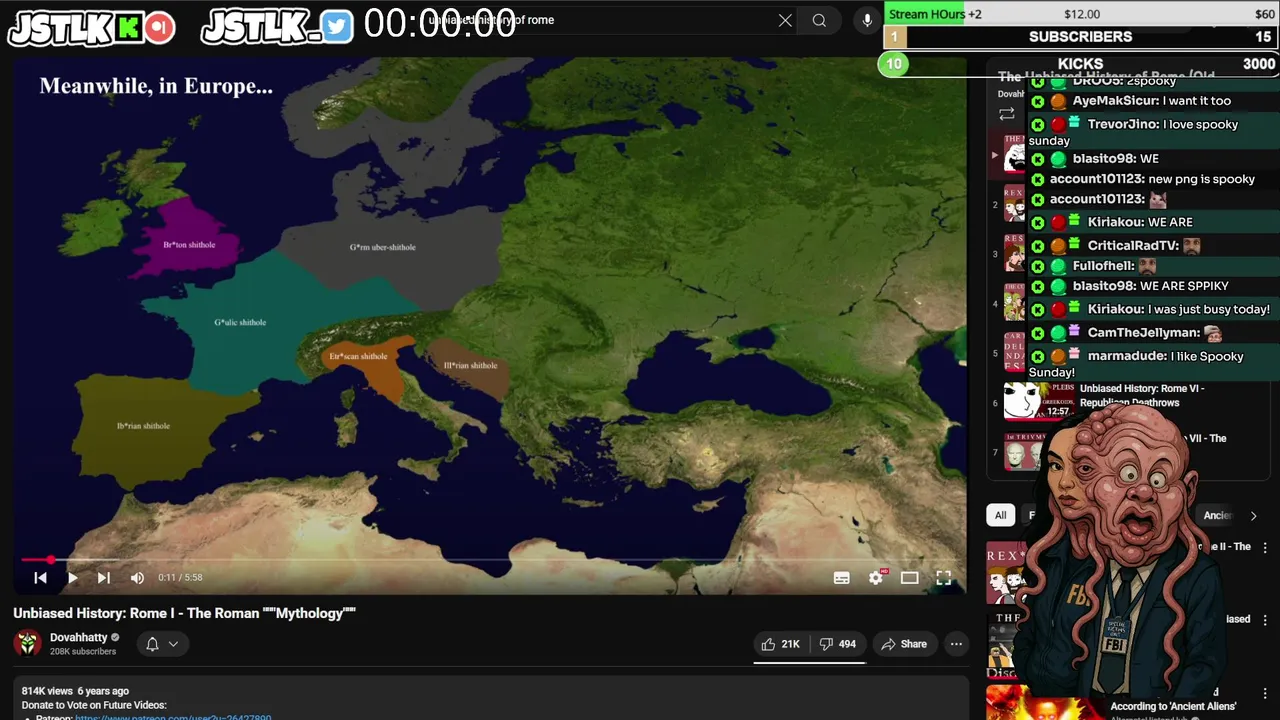Expand the video description box
Image resolution: width=1280 pixels, height=720 pixels.
490,698
